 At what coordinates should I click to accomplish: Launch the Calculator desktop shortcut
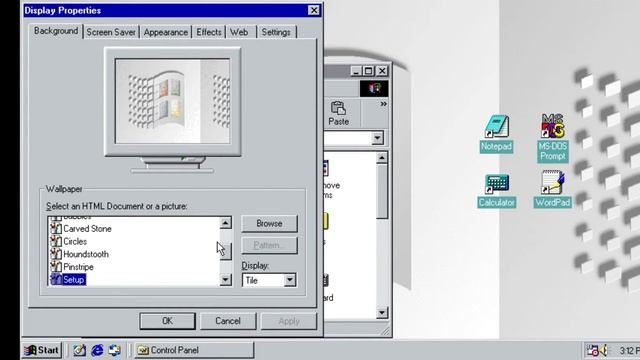point(496,191)
